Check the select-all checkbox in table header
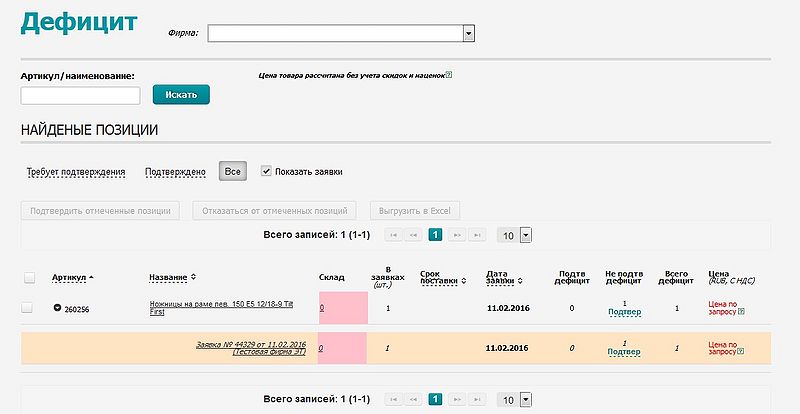The width and height of the screenshot is (800, 414). pyautogui.click(x=29, y=277)
